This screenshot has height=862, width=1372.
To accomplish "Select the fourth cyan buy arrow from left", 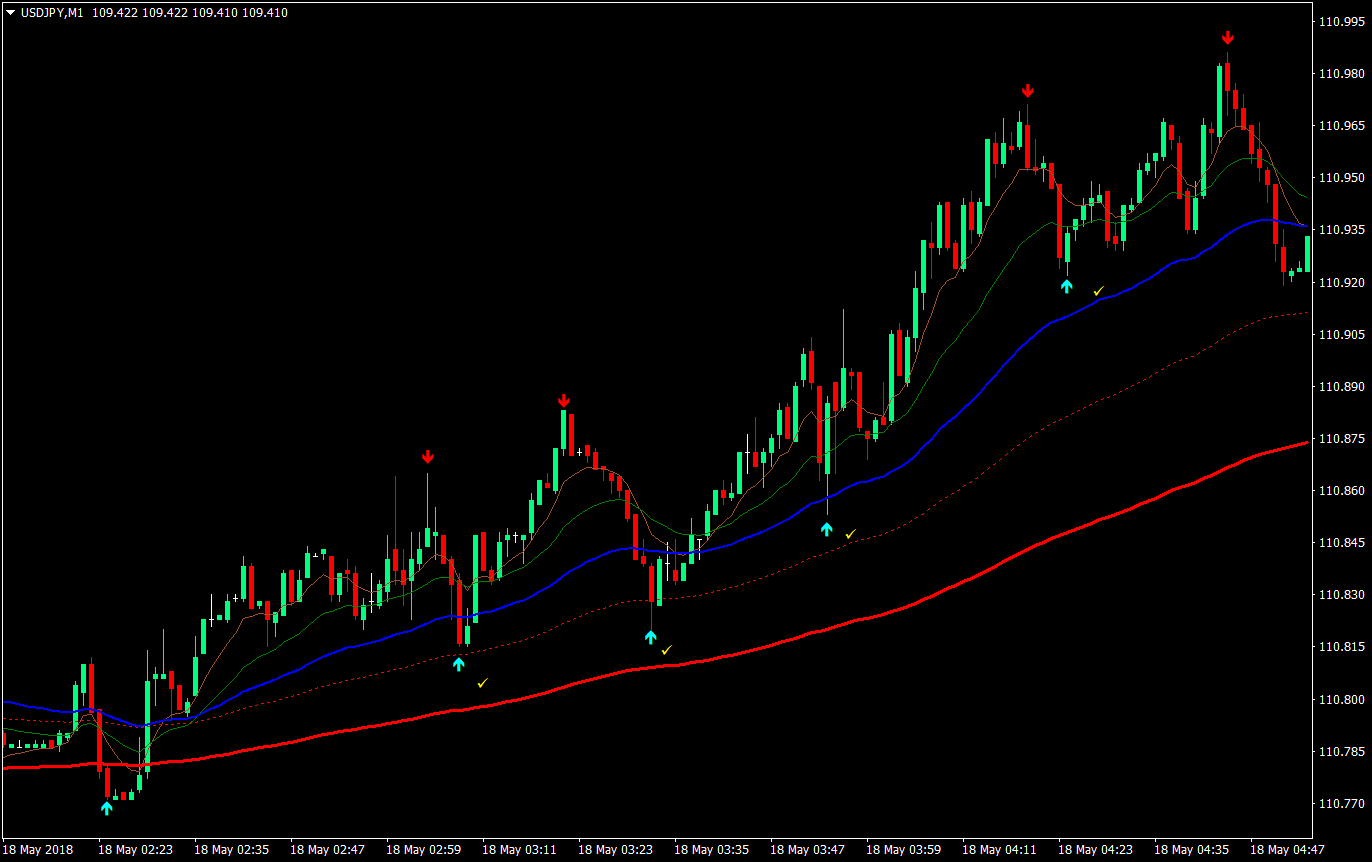I will click(827, 529).
